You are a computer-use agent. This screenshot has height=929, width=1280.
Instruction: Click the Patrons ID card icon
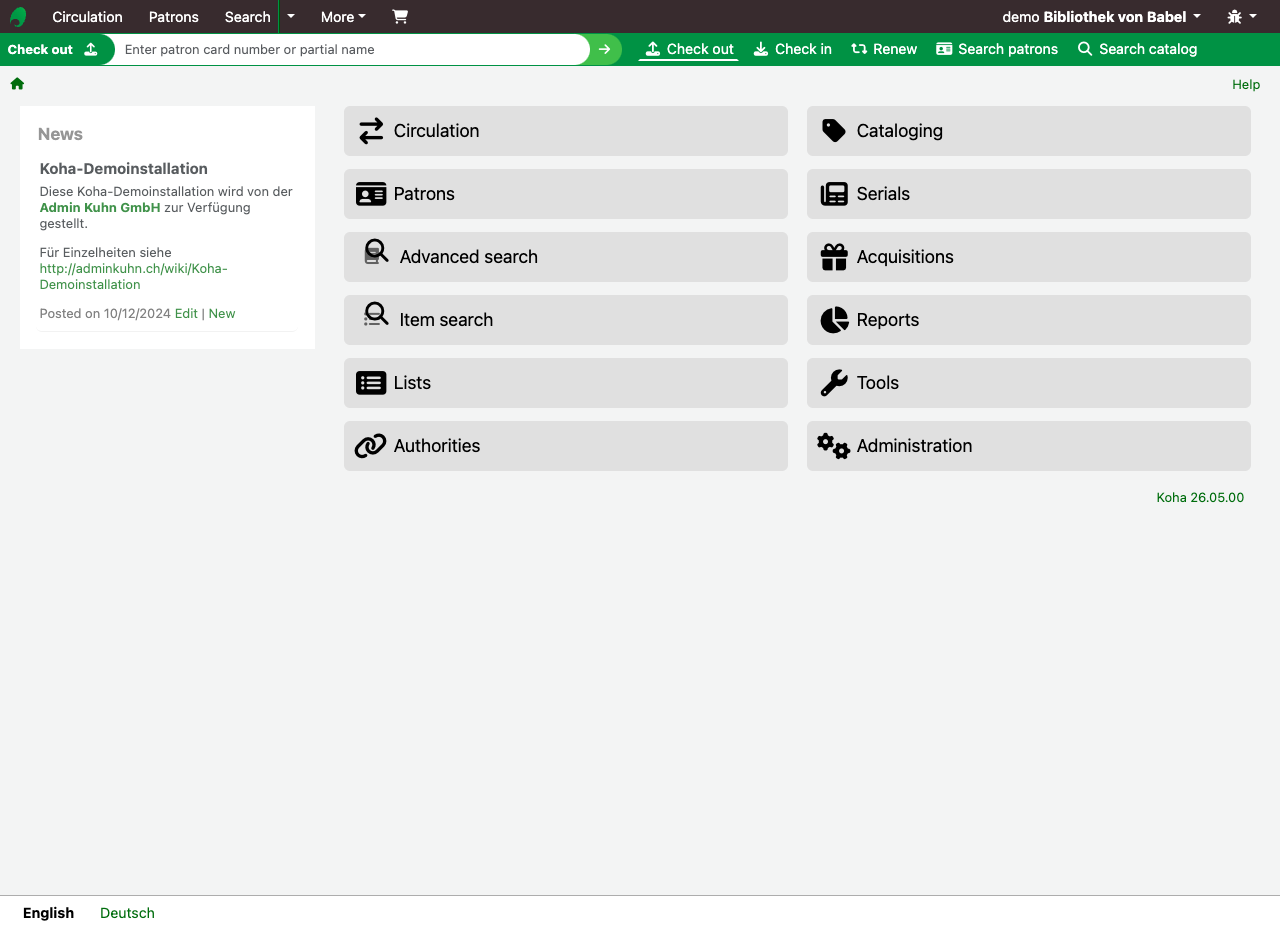[x=371, y=194]
